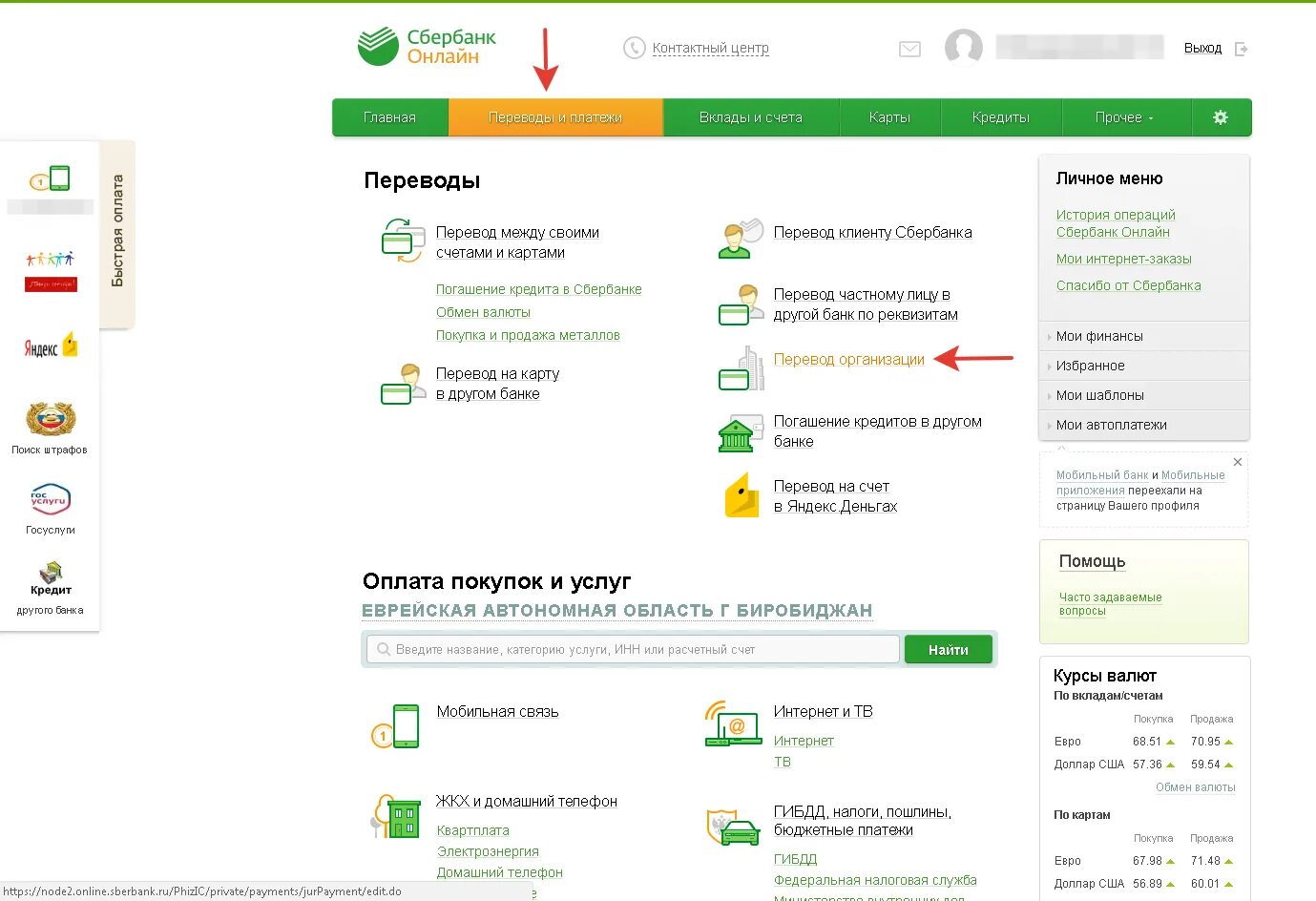Click the green Найти button
This screenshot has width=1316, height=901.
click(x=949, y=649)
